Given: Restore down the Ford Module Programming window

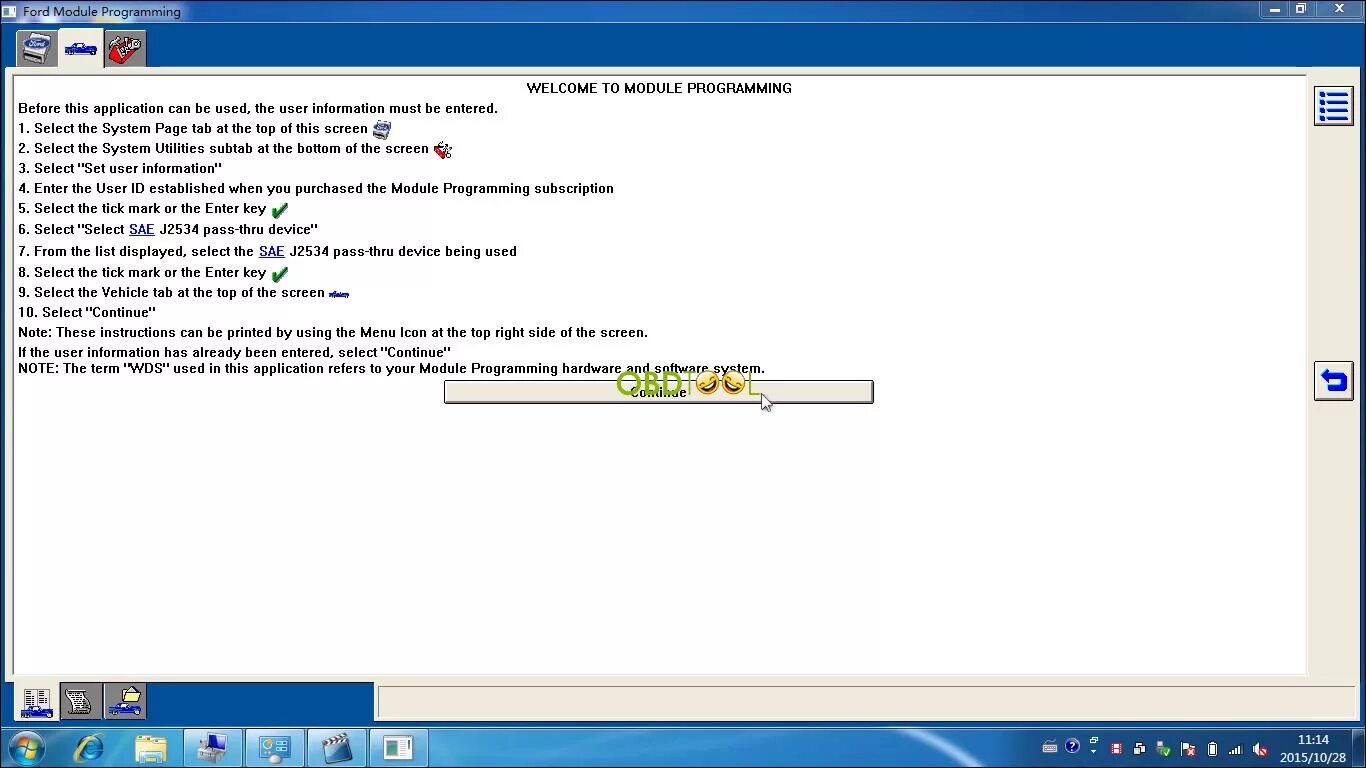Looking at the screenshot, I should 1301,9.
